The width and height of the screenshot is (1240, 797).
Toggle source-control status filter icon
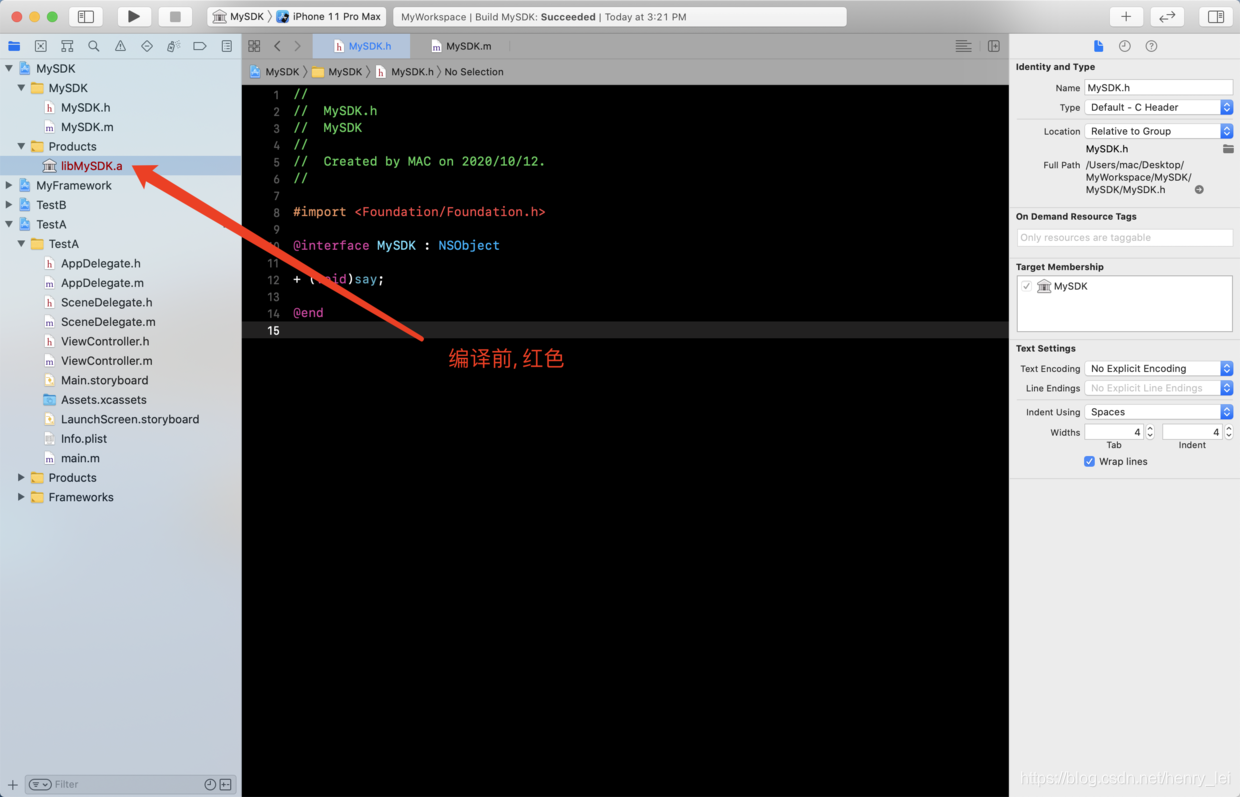pyautogui.click(x=226, y=785)
